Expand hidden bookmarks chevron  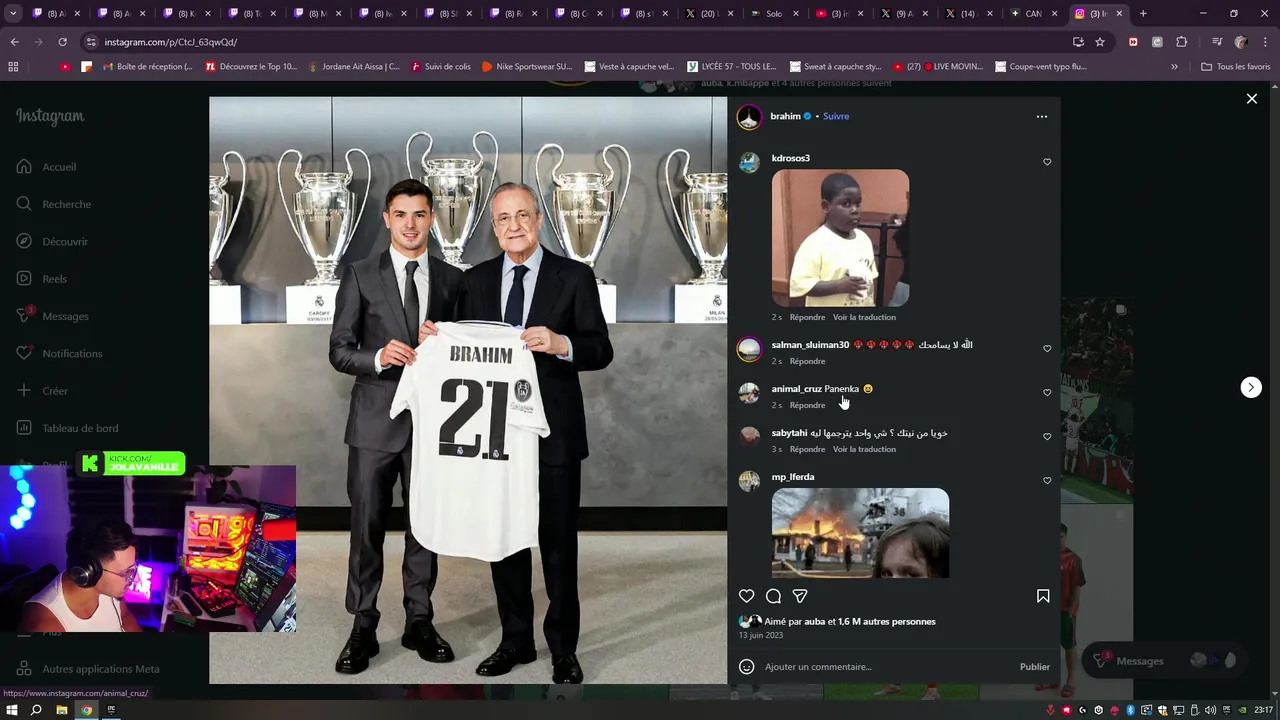point(1174,67)
